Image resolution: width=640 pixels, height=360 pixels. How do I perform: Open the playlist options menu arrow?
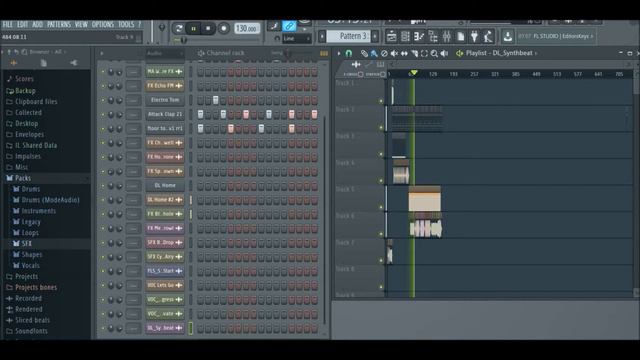(338, 53)
